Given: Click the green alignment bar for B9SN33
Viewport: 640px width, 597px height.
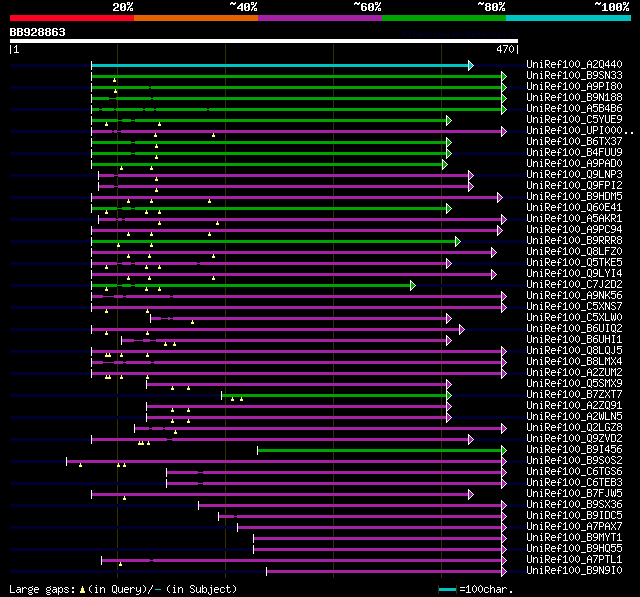Looking at the screenshot, I should (297, 76).
